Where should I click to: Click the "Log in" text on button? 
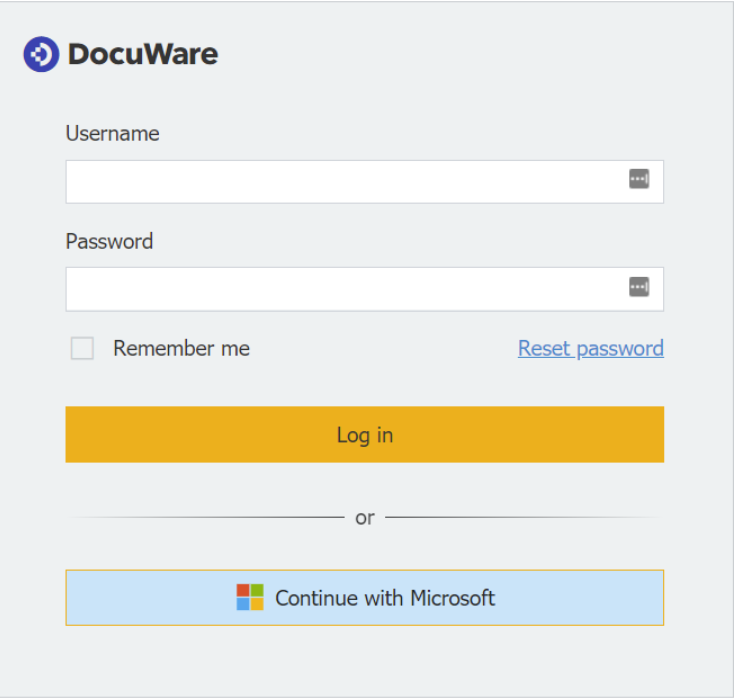365,435
